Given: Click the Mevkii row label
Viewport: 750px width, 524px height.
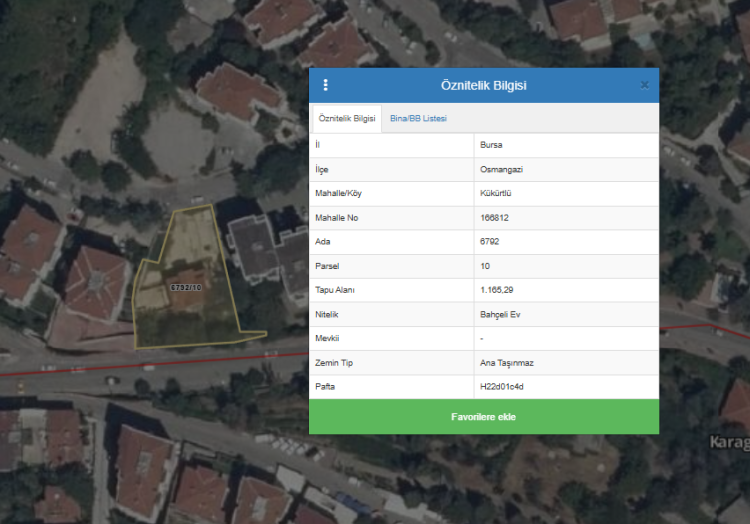Looking at the screenshot, I should pos(327,338).
